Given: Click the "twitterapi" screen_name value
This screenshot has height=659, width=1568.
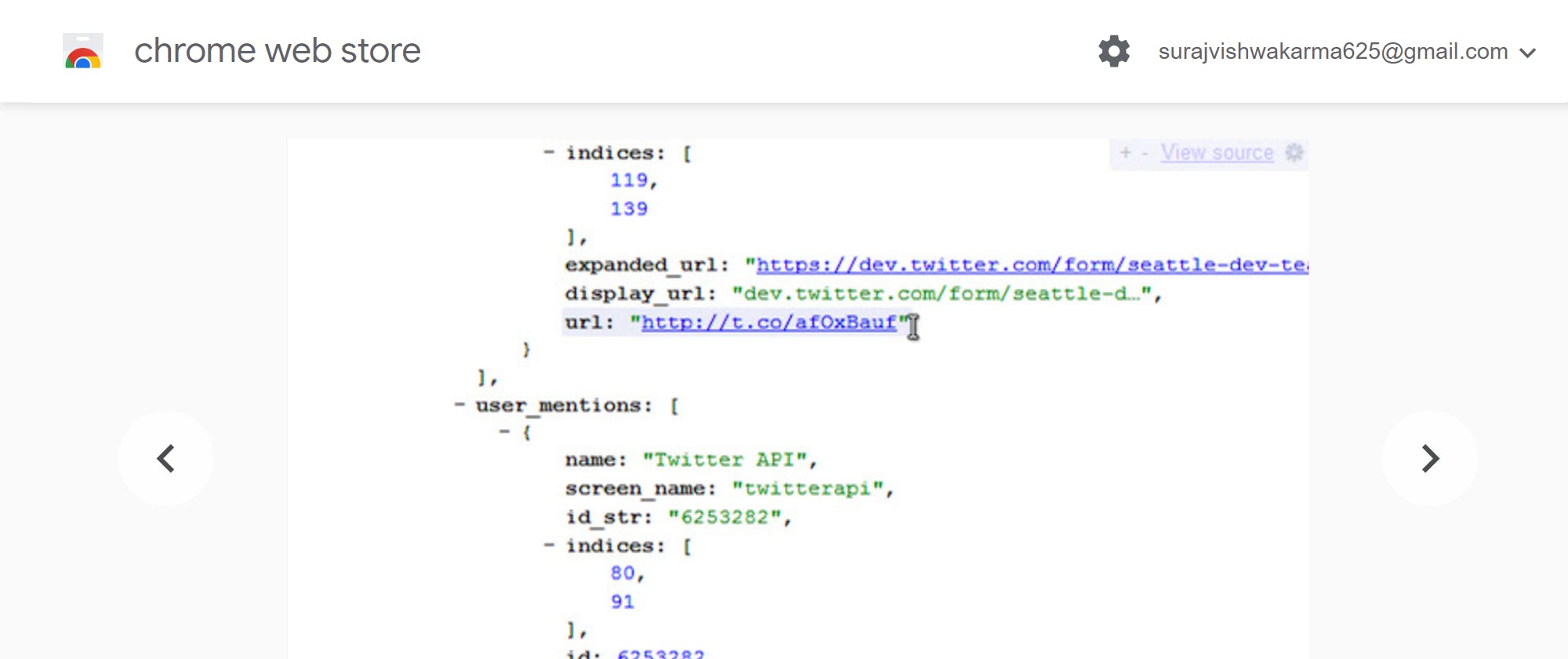Looking at the screenshot, I should (x=808, y=489).
